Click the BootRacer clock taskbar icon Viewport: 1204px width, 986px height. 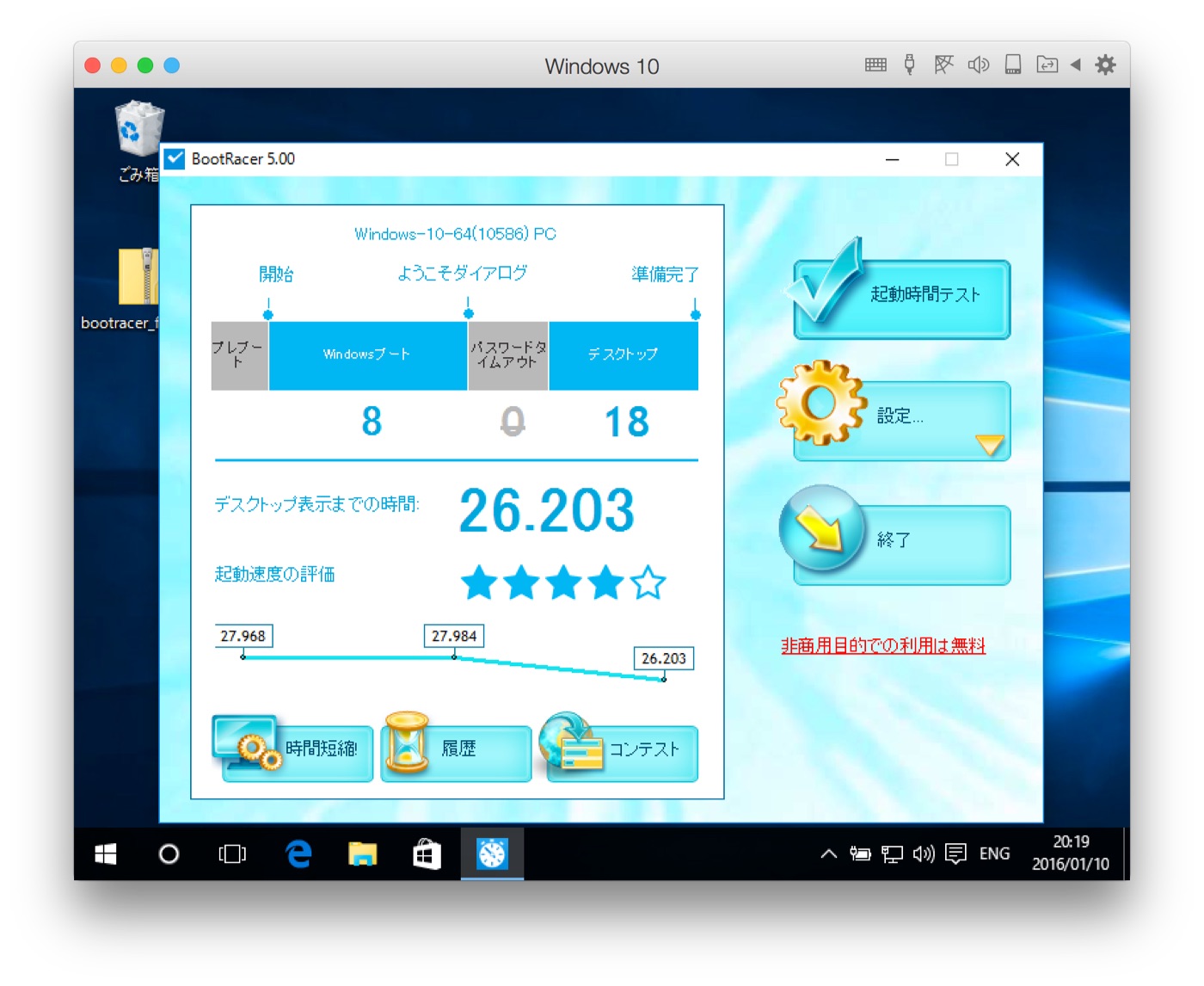pos(492,854)
